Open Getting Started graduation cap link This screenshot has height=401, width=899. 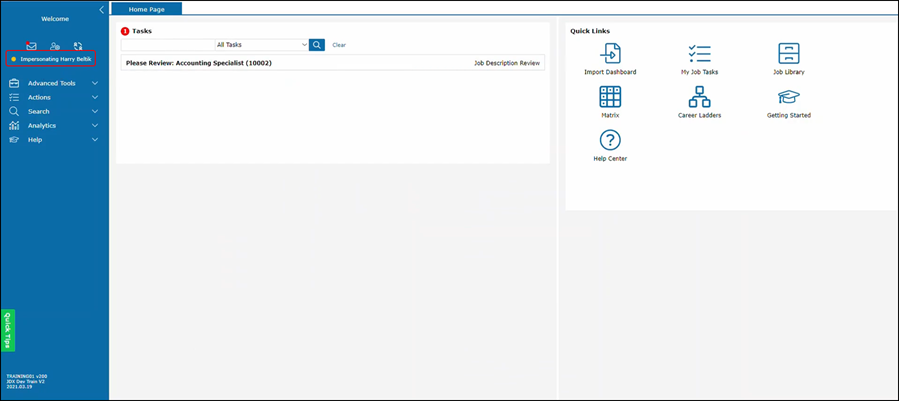[x=788, y=98]
